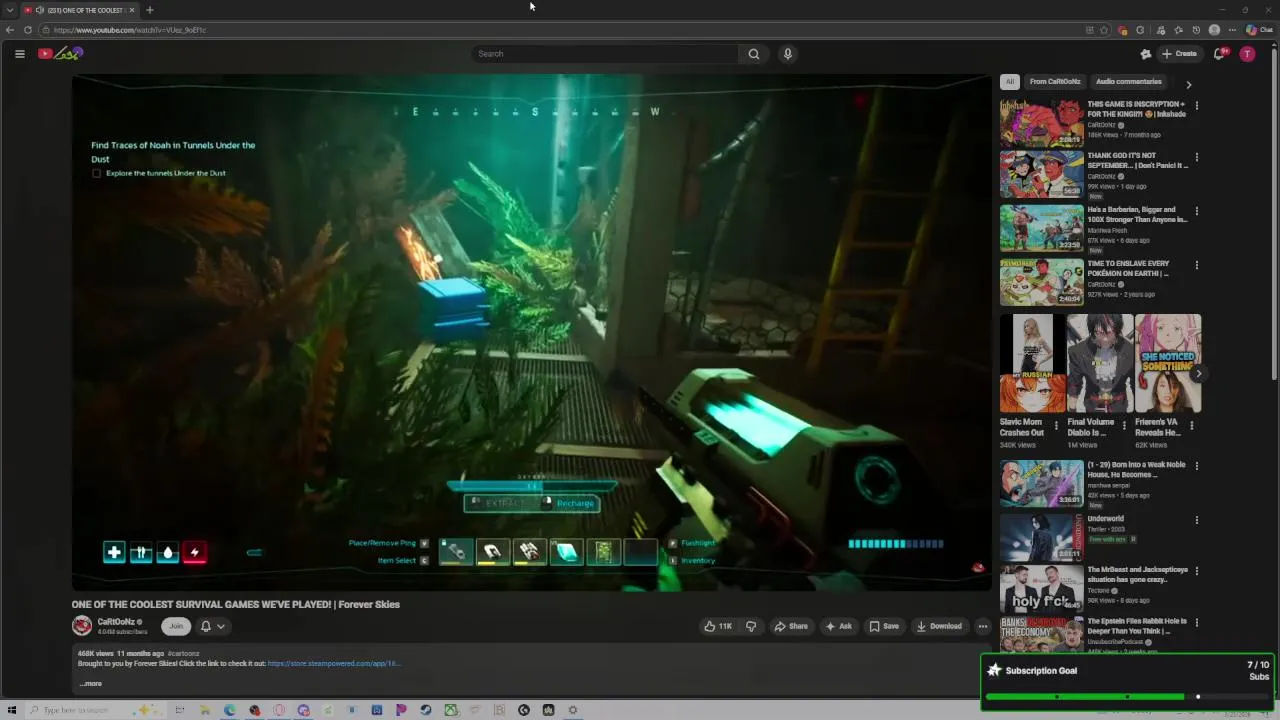The image size is (1280, 720).
Task: Go to YouTube home via logo
Action: point(60,53)
